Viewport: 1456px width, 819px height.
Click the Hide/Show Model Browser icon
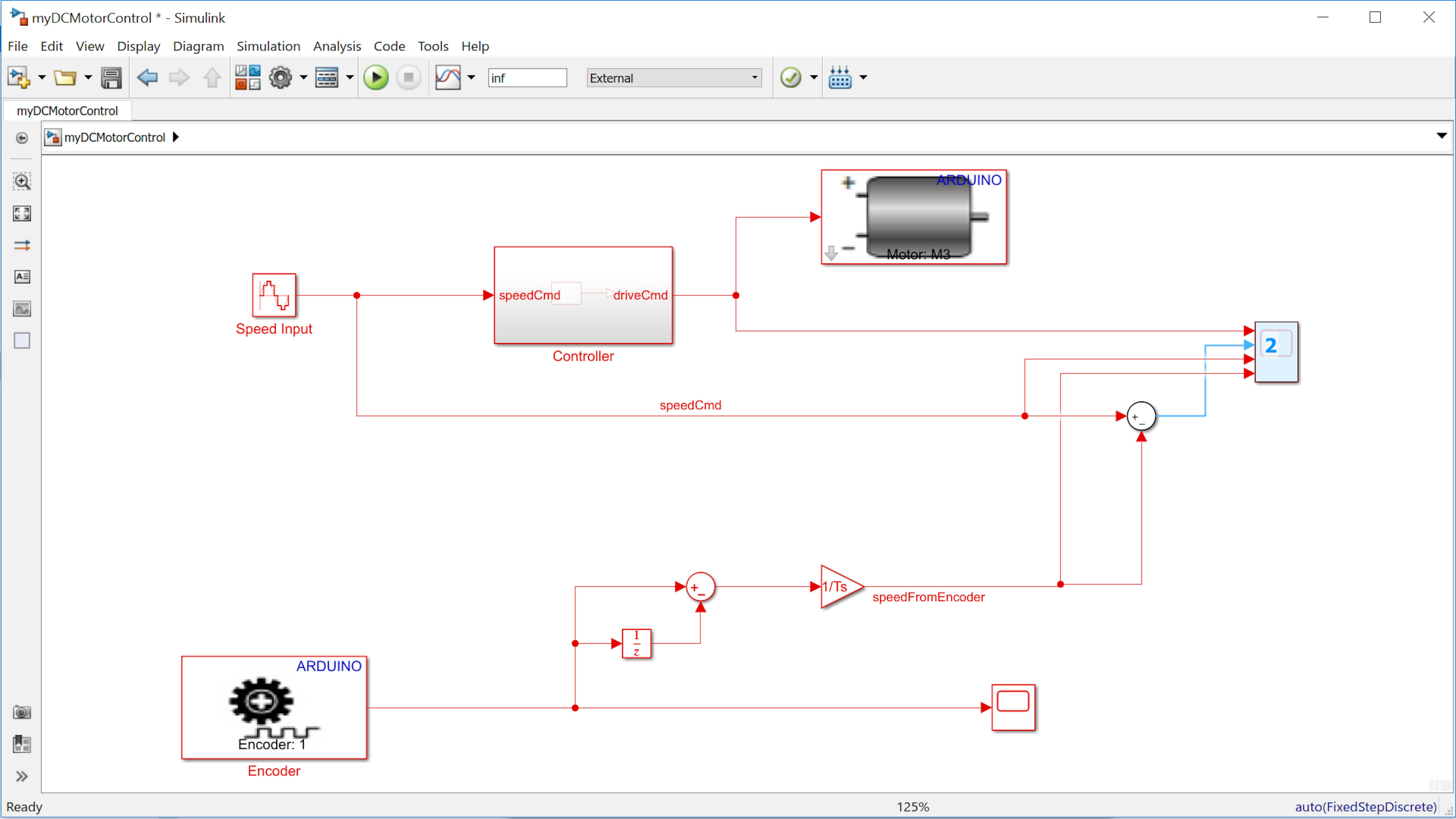(22, 138)
